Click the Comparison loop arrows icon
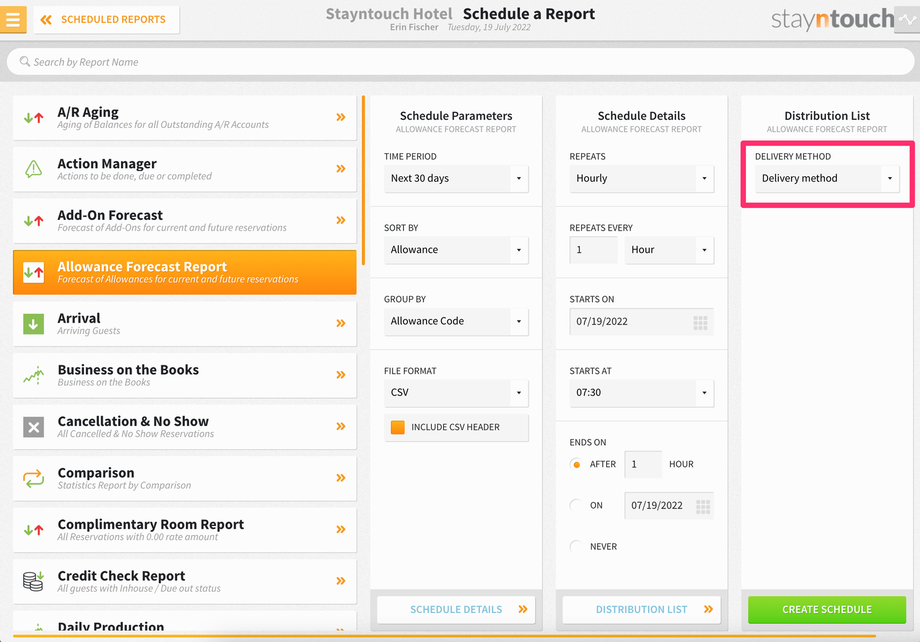 coord(33,478)
